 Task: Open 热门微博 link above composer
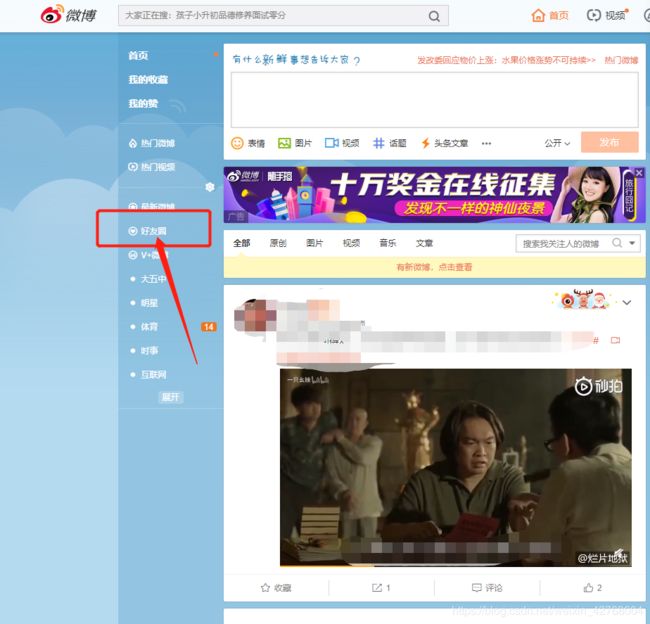click(621, 61)
